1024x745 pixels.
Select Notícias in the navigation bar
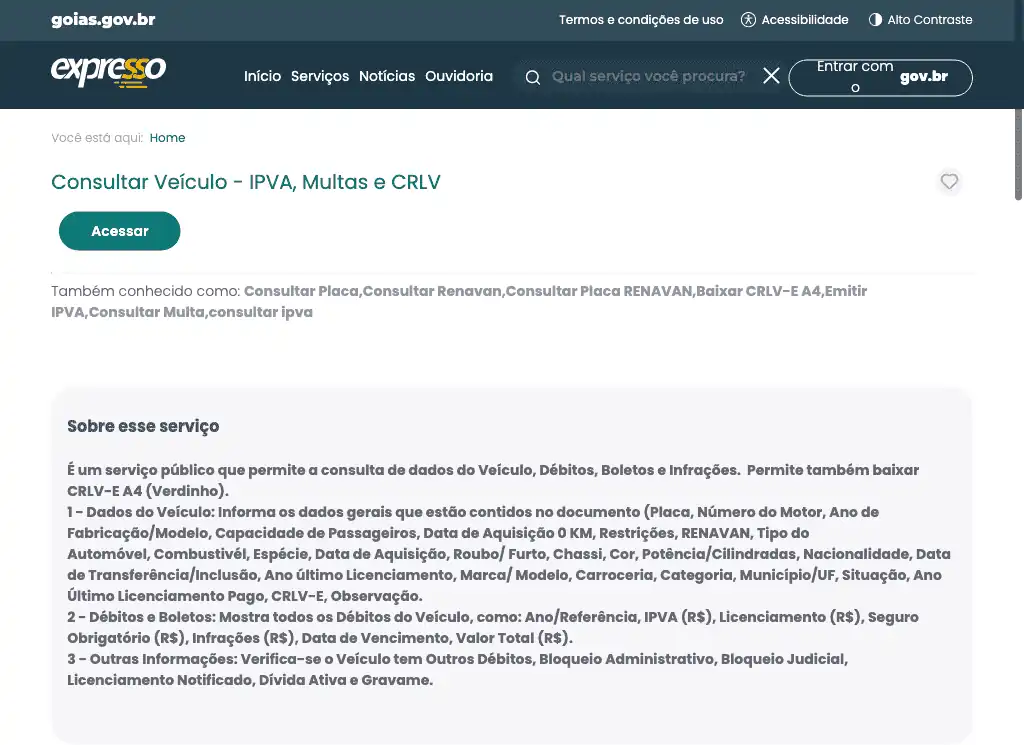pyautogui.click(x=387, y=76)
